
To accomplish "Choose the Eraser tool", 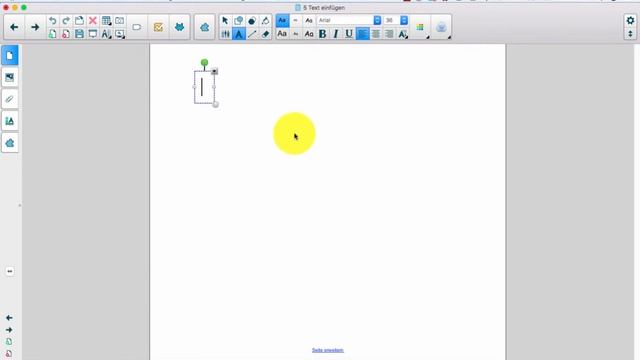I will (265, 34).
